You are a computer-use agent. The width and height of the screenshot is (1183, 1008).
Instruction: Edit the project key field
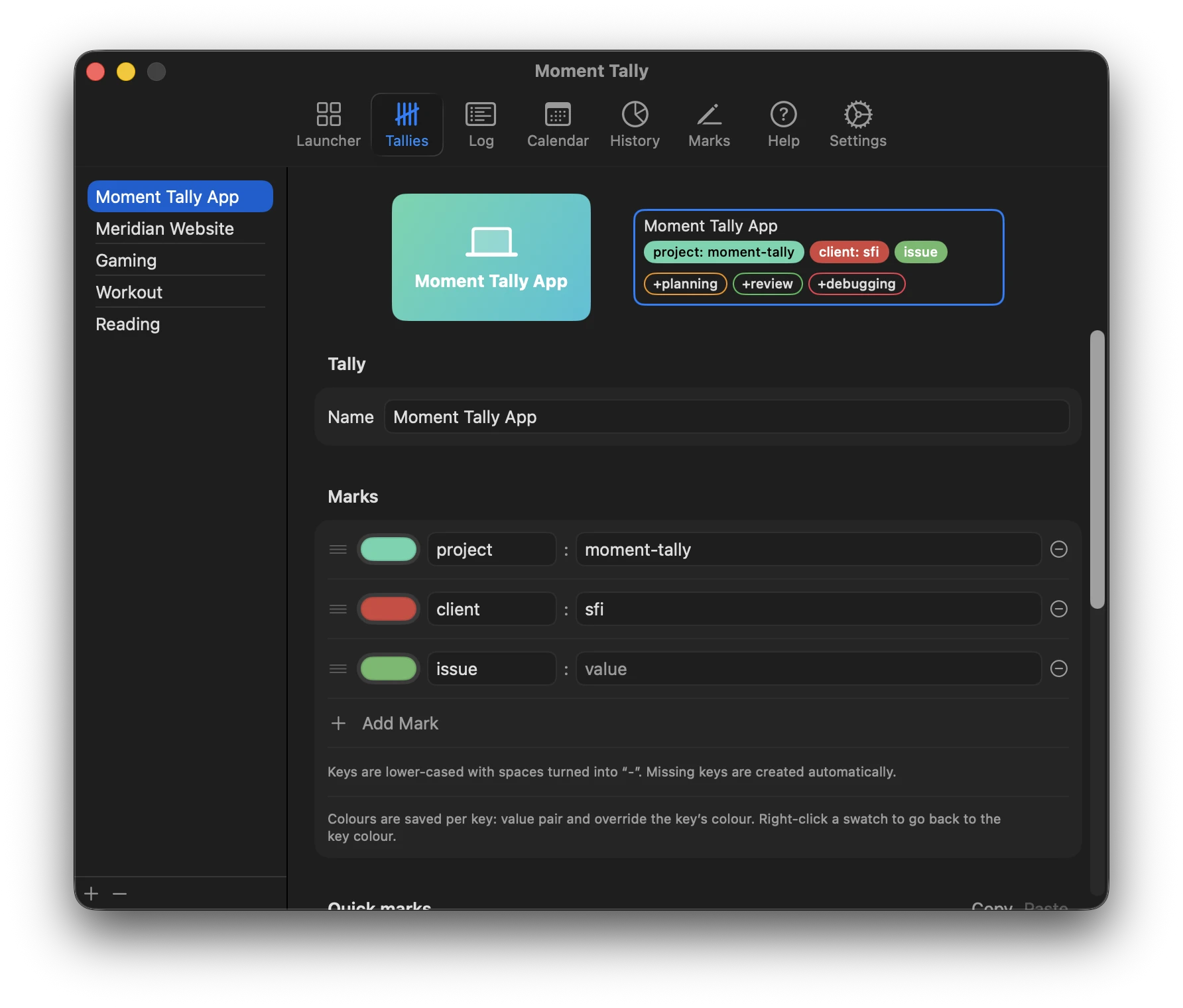coord(491,549)
